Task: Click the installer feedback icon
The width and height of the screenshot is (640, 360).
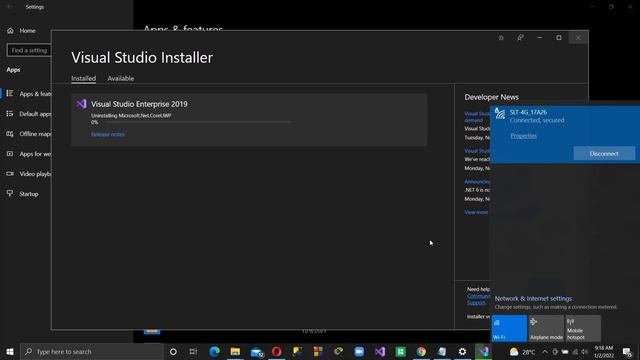Action: pos(520,38)
